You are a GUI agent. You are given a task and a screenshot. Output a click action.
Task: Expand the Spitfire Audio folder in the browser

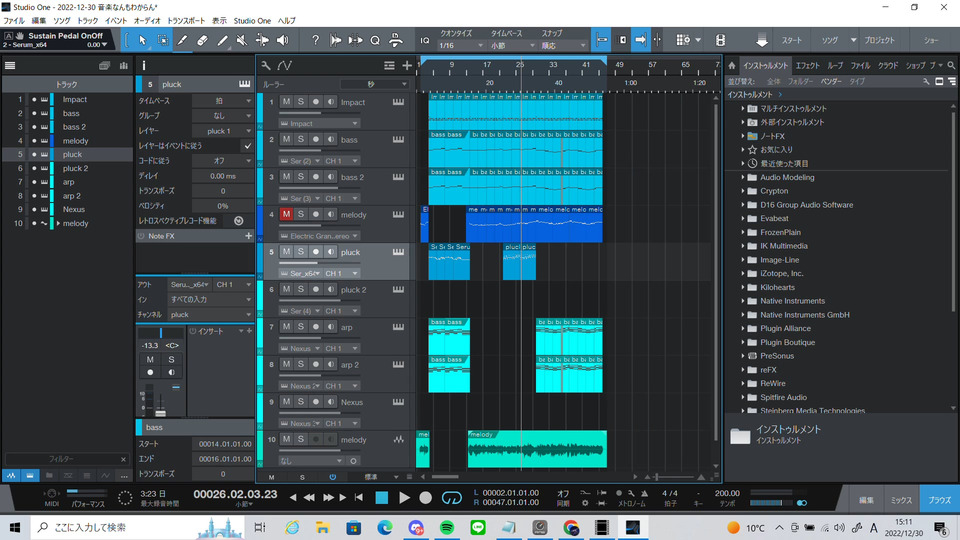(x=744, y=397)
